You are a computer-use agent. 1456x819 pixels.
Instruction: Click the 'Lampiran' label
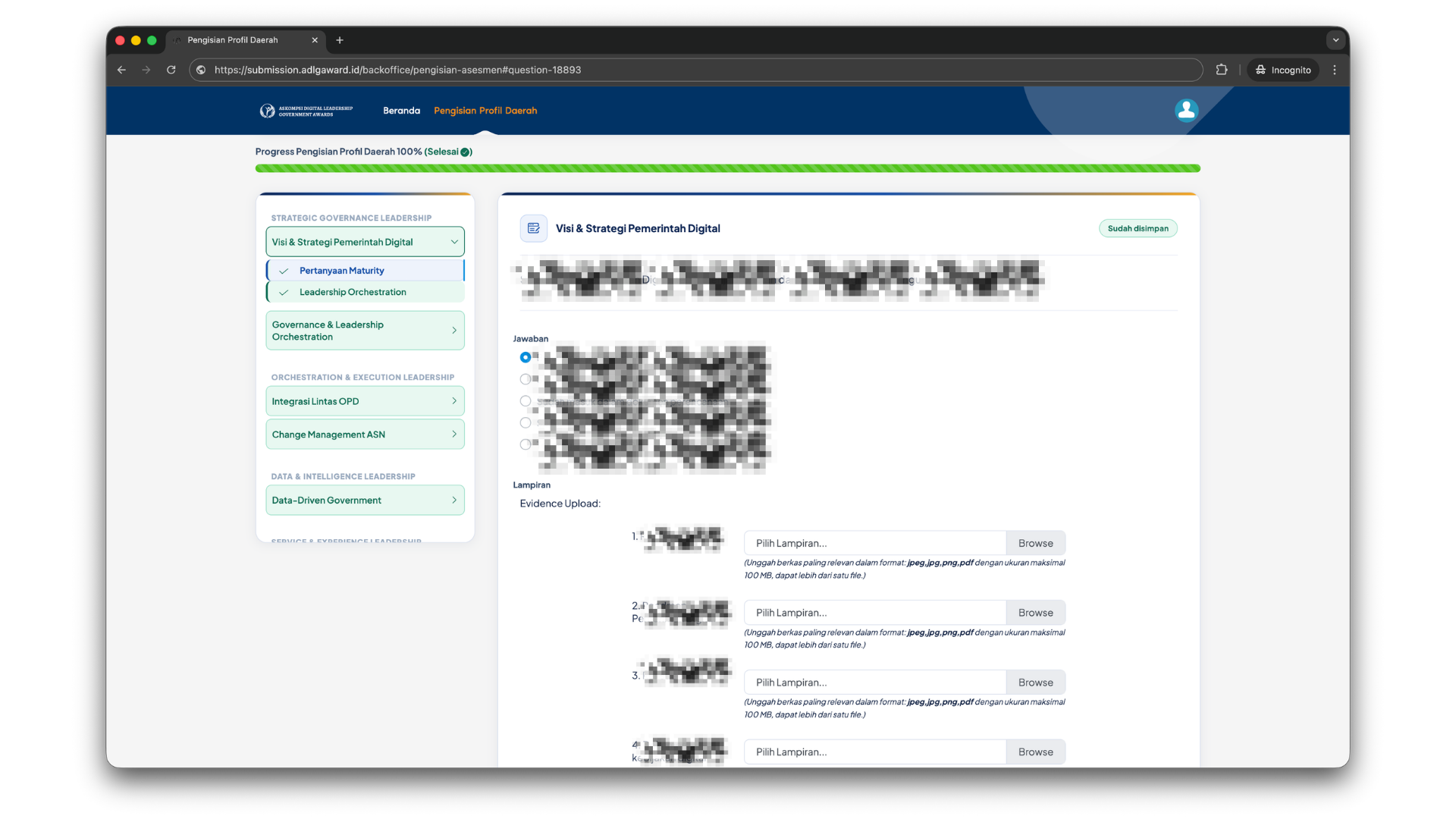point(532,485)
